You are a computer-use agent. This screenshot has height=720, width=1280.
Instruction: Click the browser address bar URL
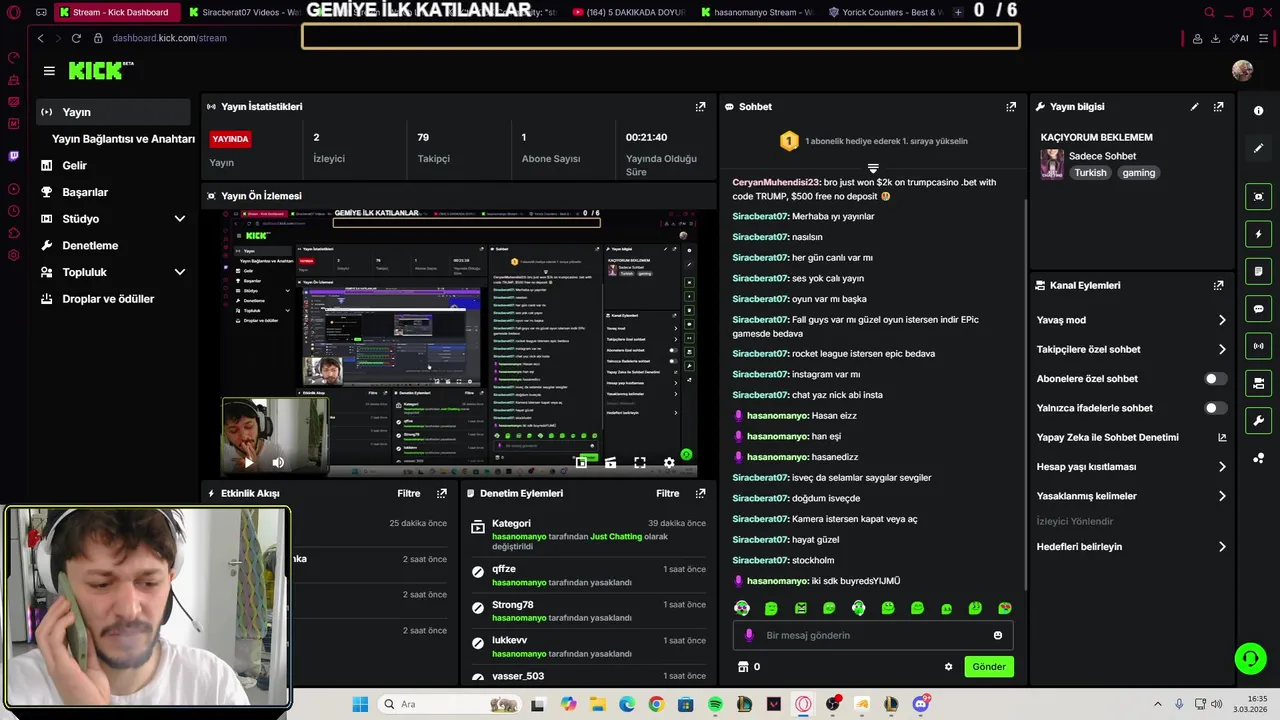(x=169, y=38)
